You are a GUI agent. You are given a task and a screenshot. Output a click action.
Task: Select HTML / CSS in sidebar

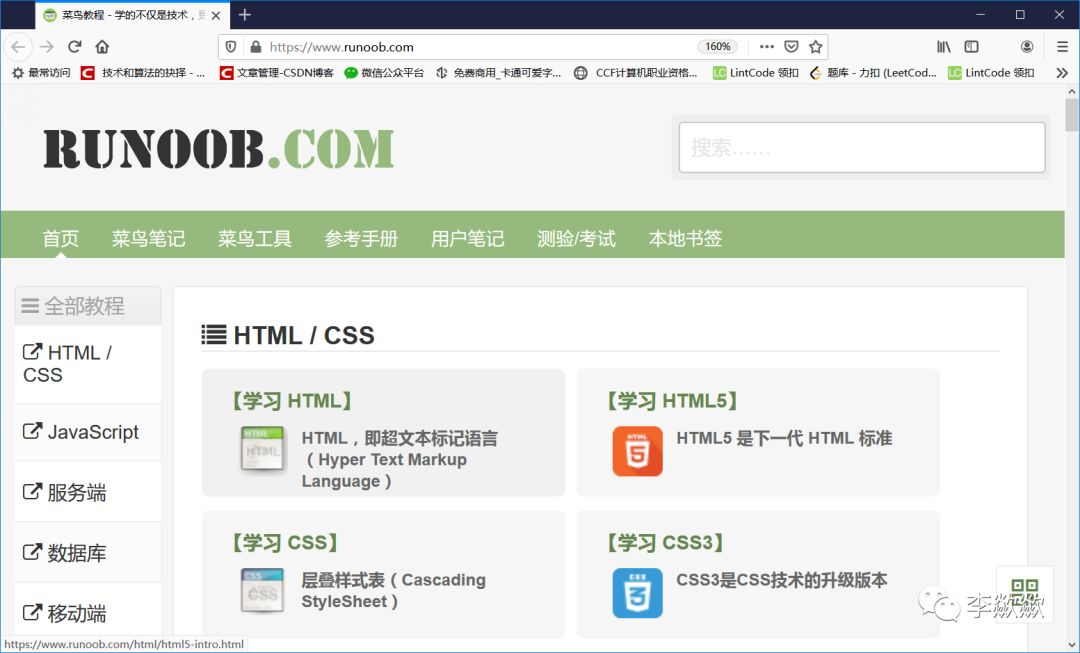click(87, 364)
